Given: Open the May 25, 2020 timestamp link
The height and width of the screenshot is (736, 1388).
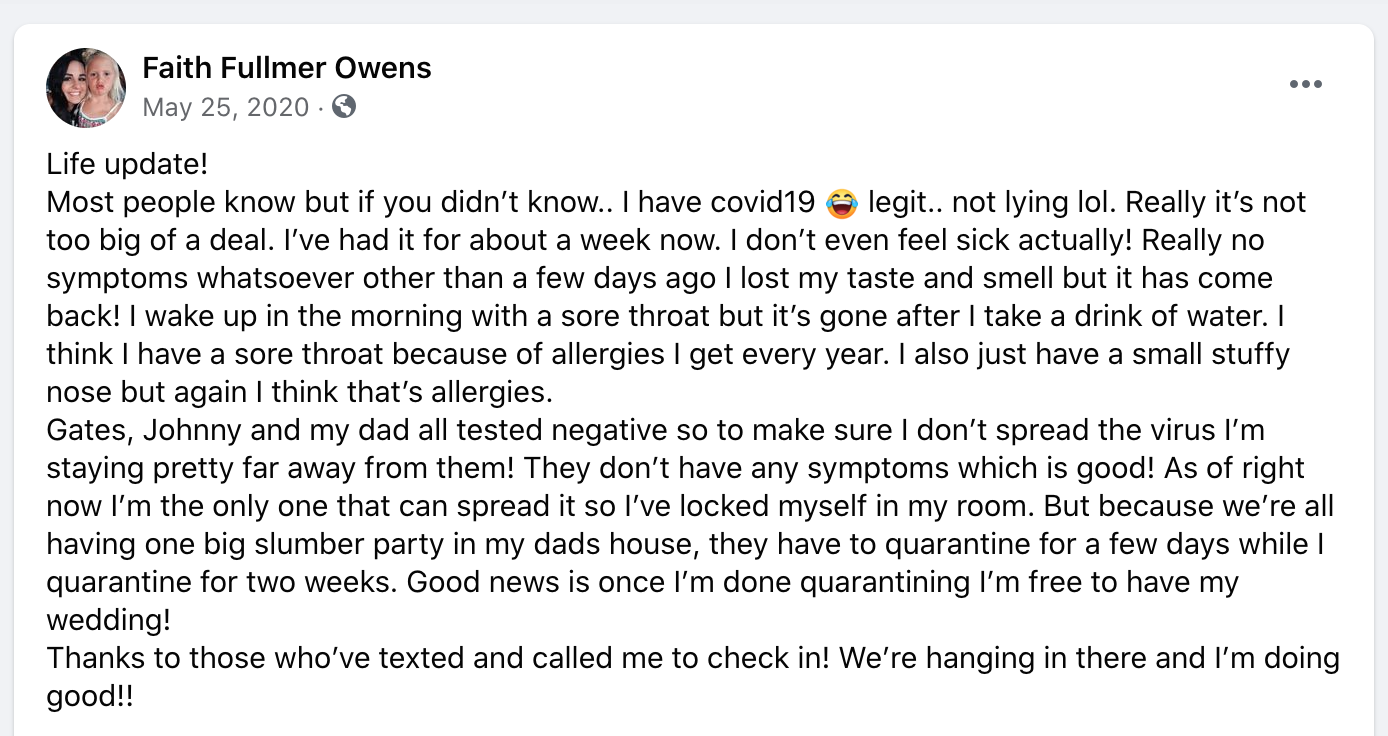Looking at the screenshot, I should (226, 107).
